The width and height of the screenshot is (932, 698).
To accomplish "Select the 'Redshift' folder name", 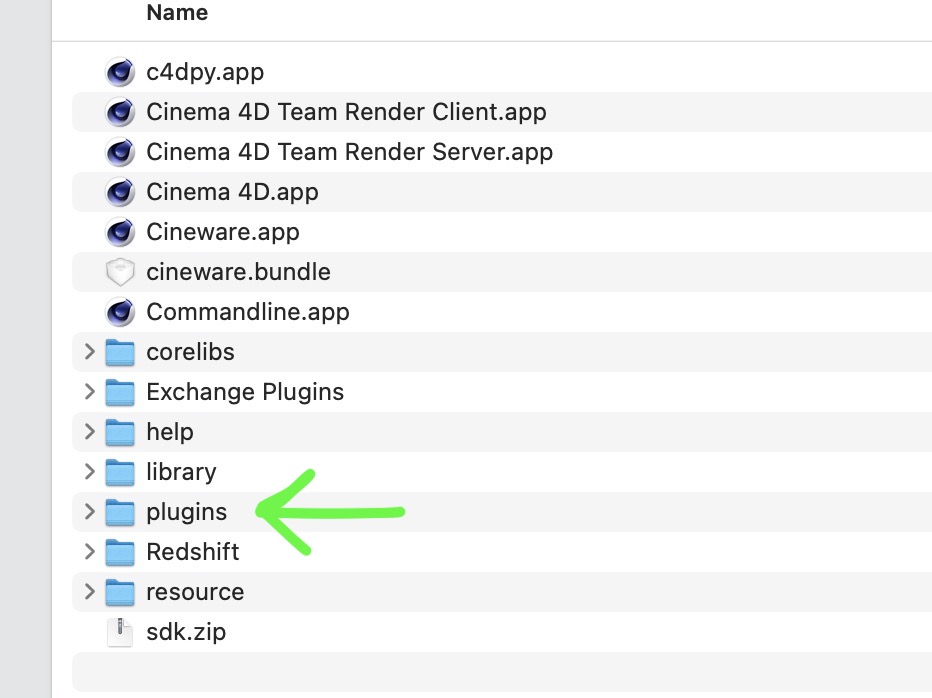I will pyautogui.click(x=193, y=552).
